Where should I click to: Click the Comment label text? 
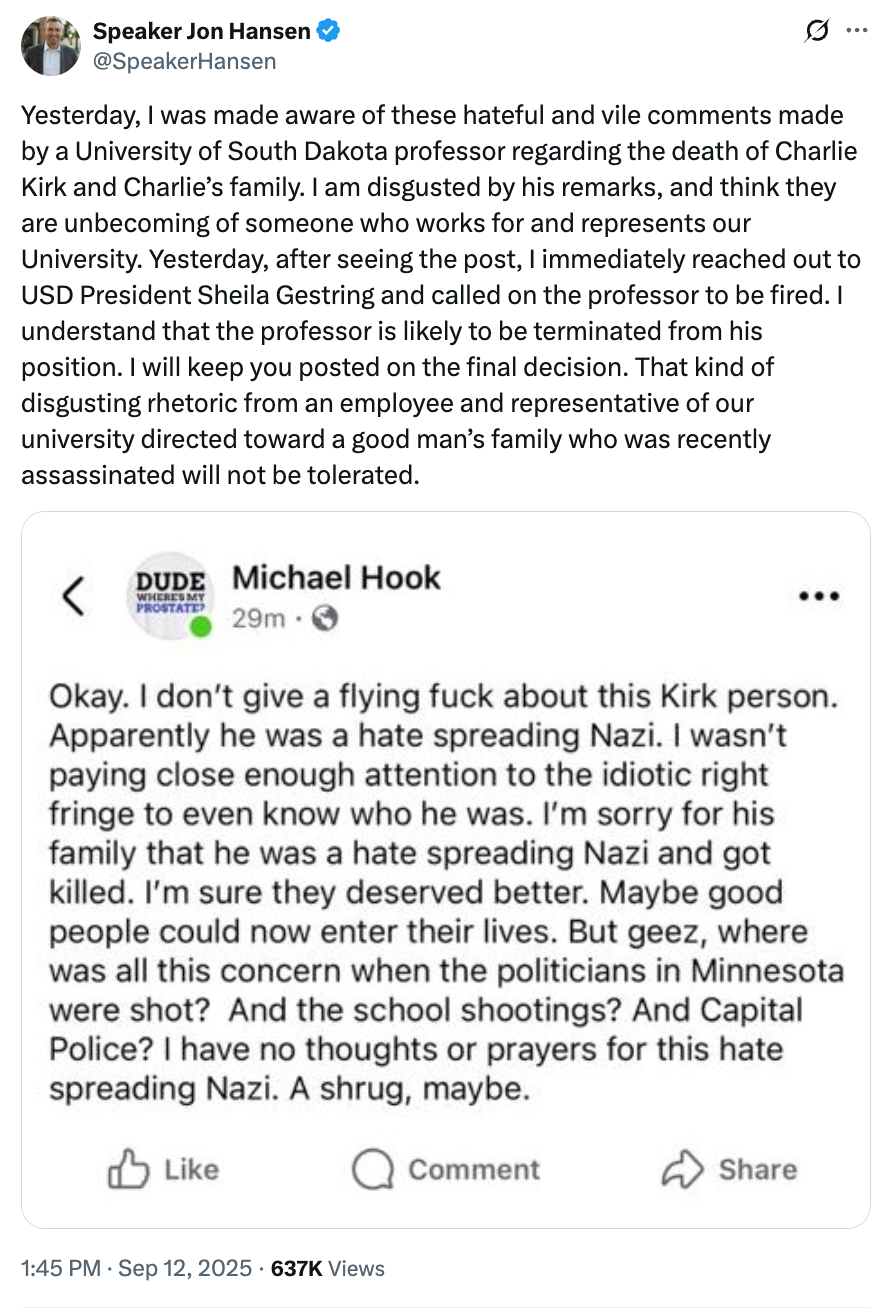[x=473, y=1169]
